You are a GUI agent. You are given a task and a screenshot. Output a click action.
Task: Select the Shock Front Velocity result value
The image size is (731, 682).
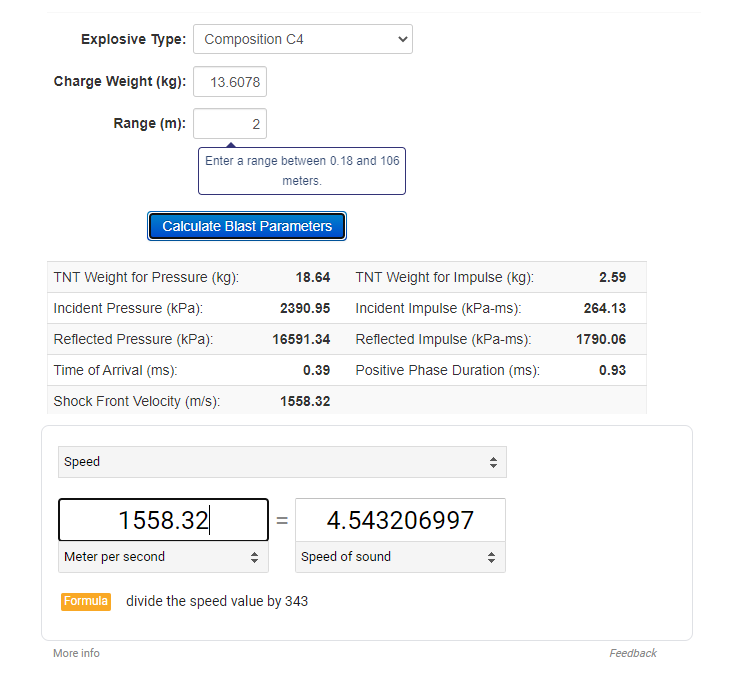click(305, 402)
